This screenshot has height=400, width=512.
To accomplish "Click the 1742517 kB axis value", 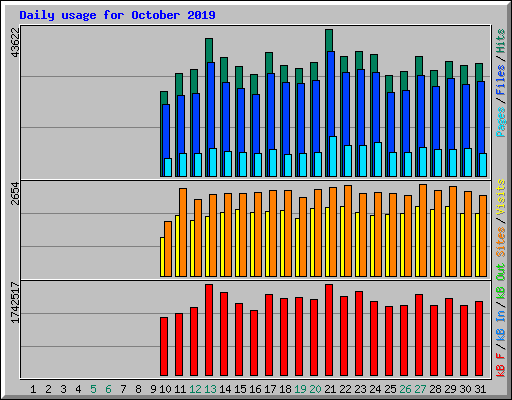I will (15, 303).
